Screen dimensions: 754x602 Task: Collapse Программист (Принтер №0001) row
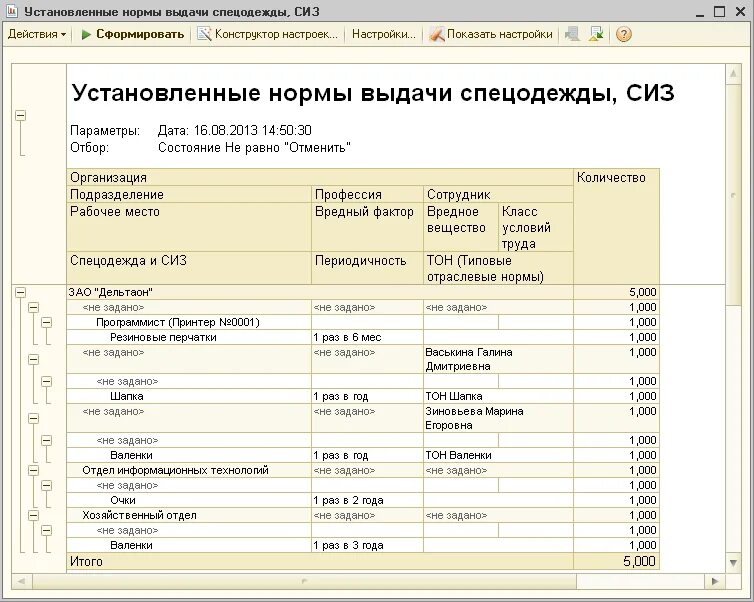coord(46,322)
